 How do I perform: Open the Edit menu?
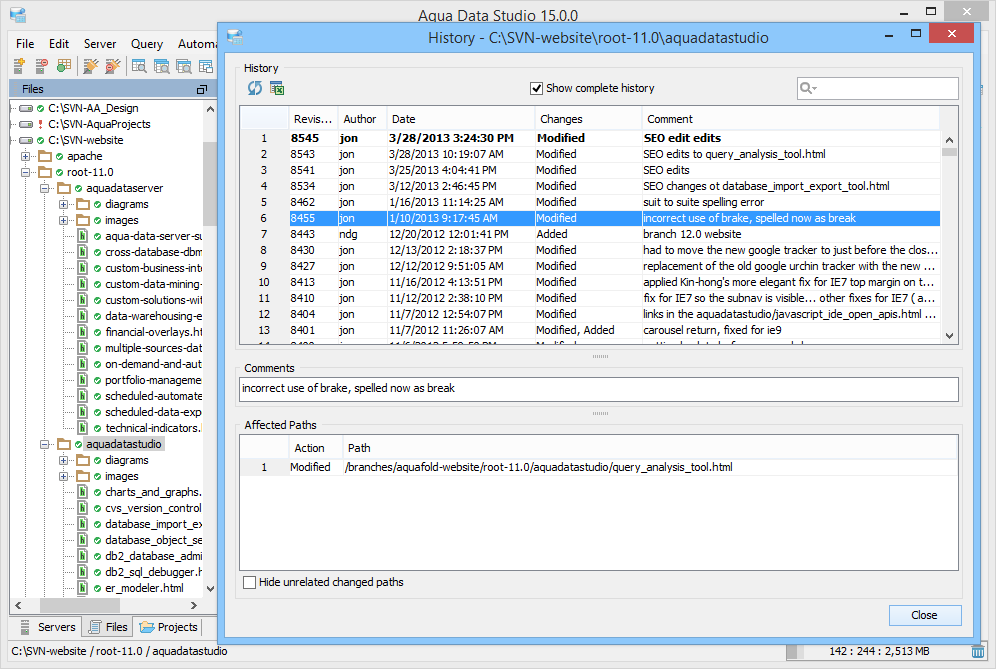[58, 44]
